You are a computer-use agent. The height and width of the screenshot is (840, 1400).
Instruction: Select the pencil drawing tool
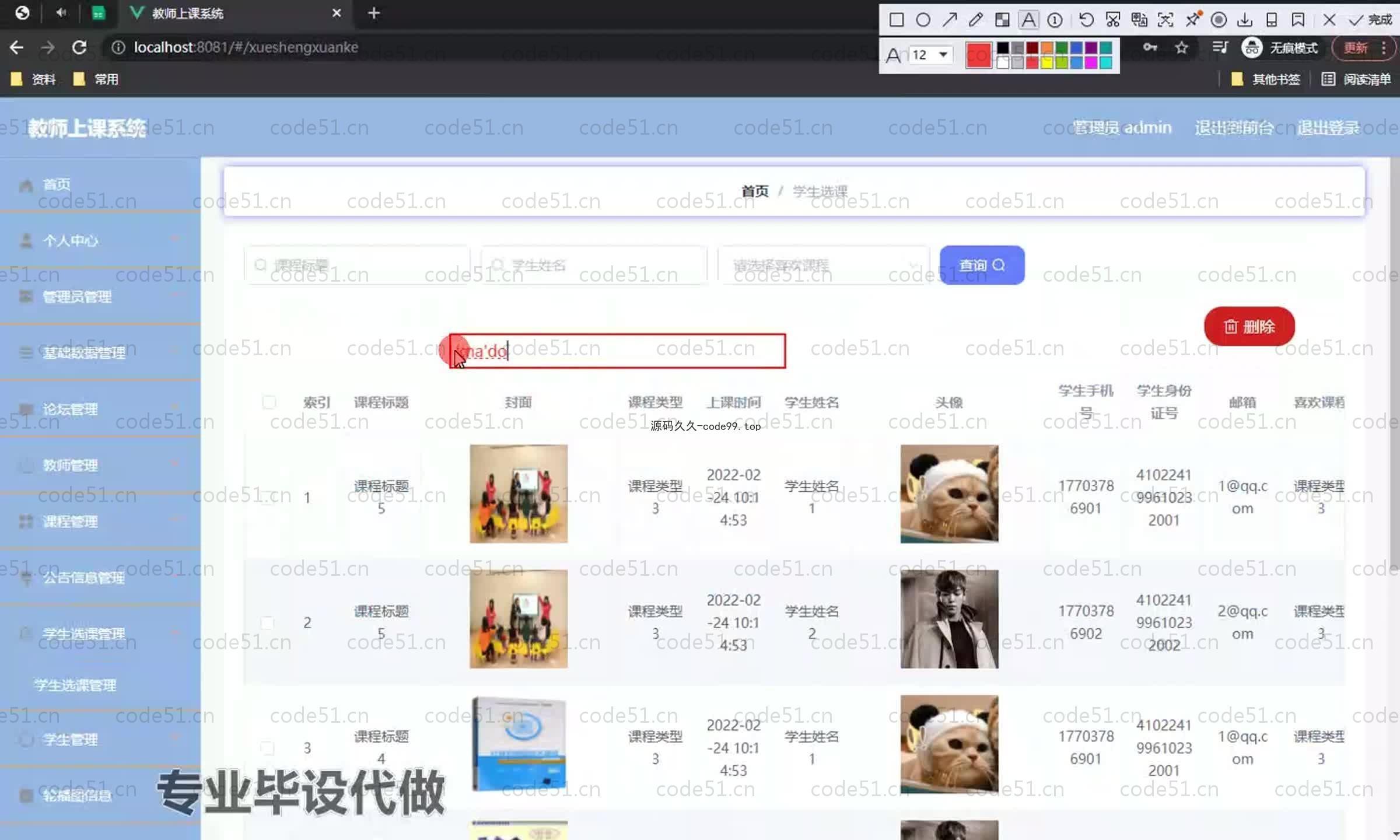pyautogui.click(x=975, y=20)
